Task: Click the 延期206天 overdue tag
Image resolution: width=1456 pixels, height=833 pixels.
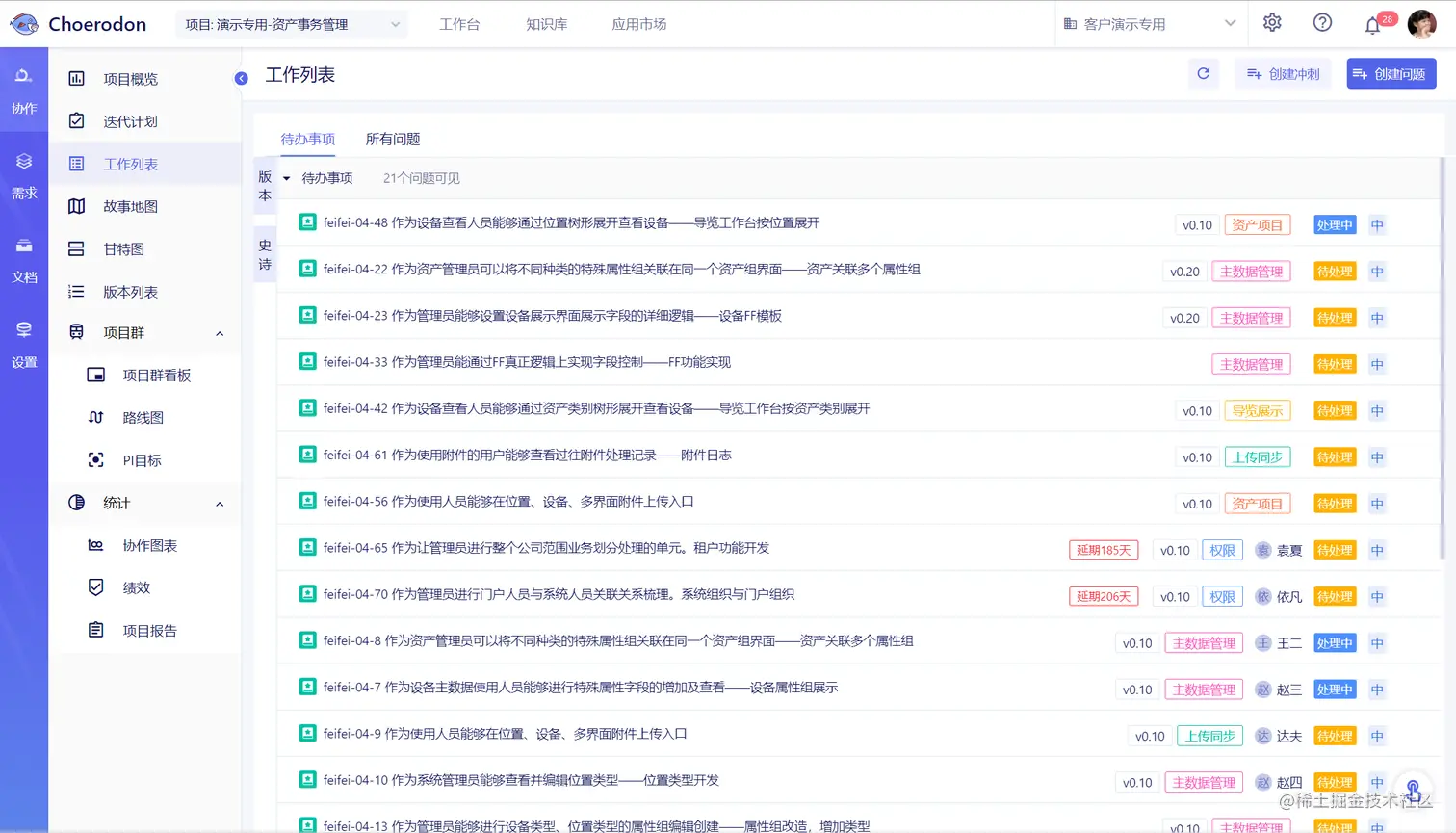Action: [1104, 597]
